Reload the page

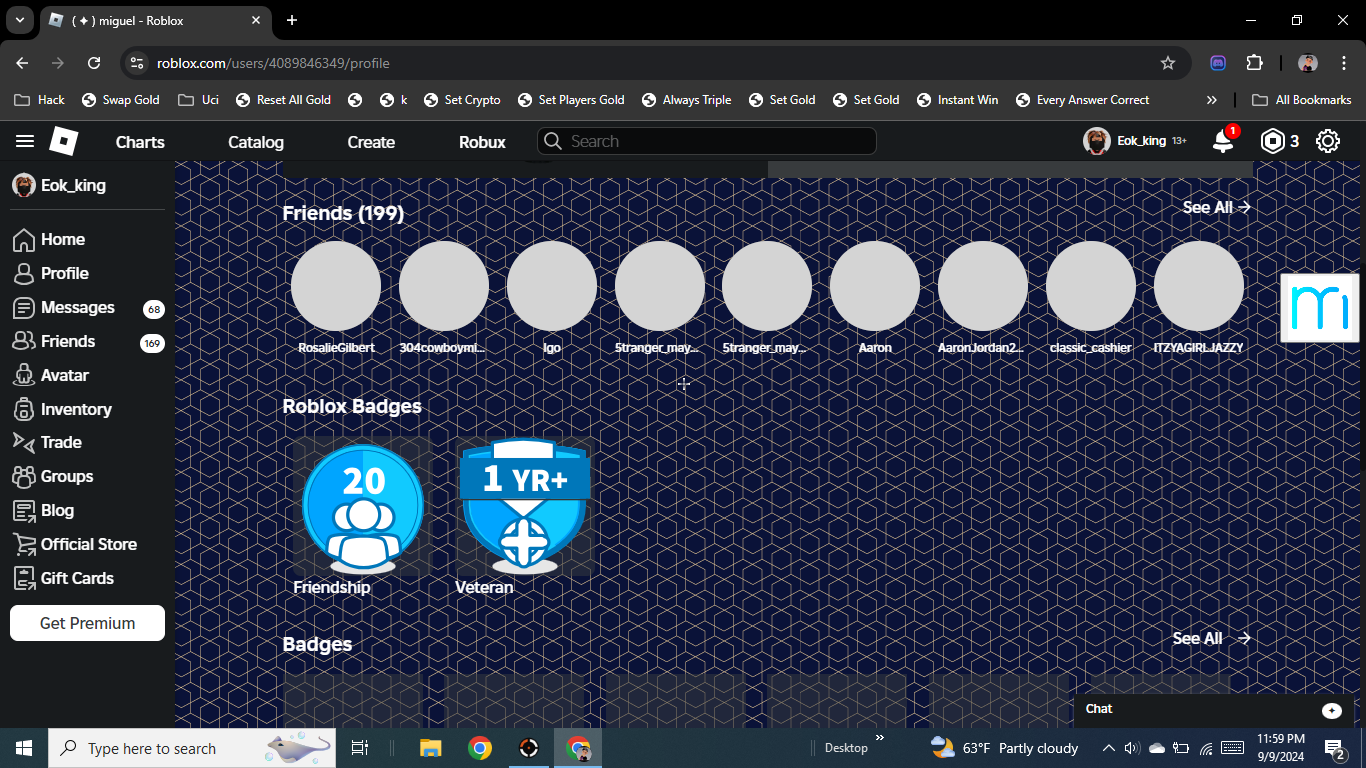click(x=94, y=63)
